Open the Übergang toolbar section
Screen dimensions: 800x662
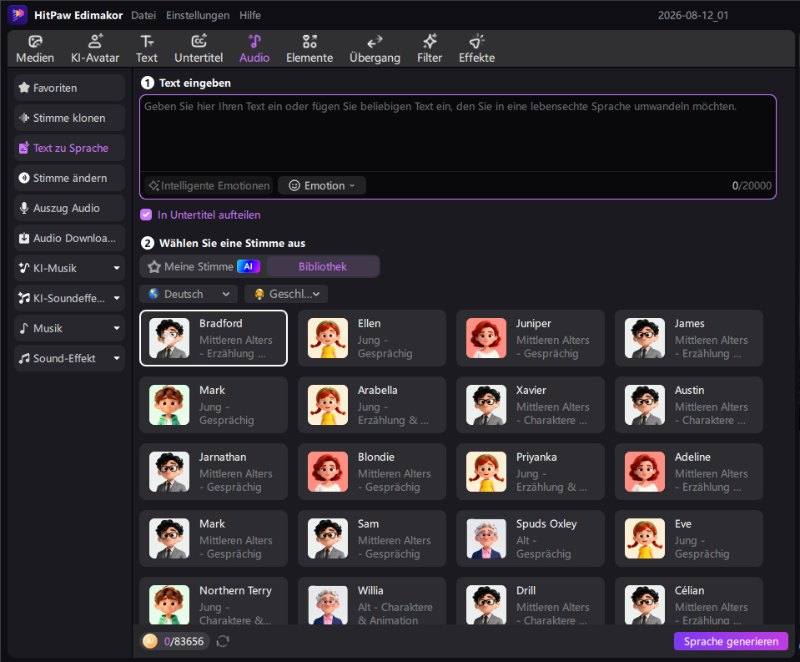coord(374,49)
